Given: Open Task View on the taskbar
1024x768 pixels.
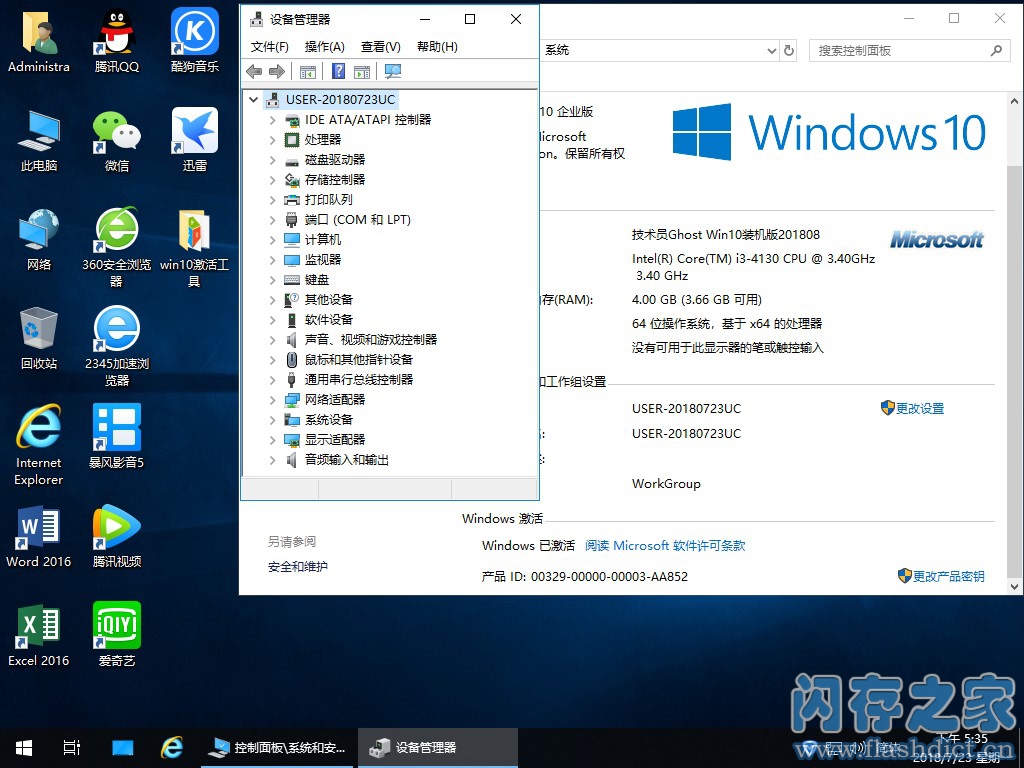Looking at the screenshot, I should tap(72, 748).
